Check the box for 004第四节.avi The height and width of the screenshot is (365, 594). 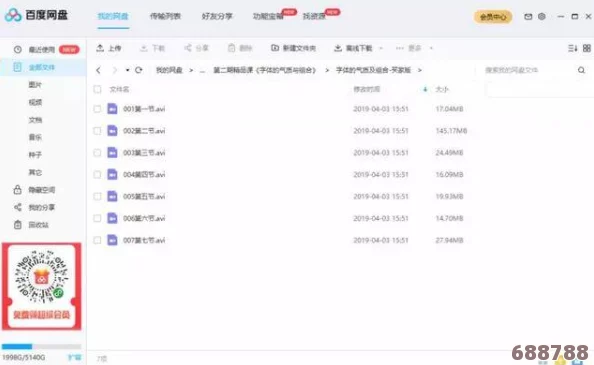(97, 175)
